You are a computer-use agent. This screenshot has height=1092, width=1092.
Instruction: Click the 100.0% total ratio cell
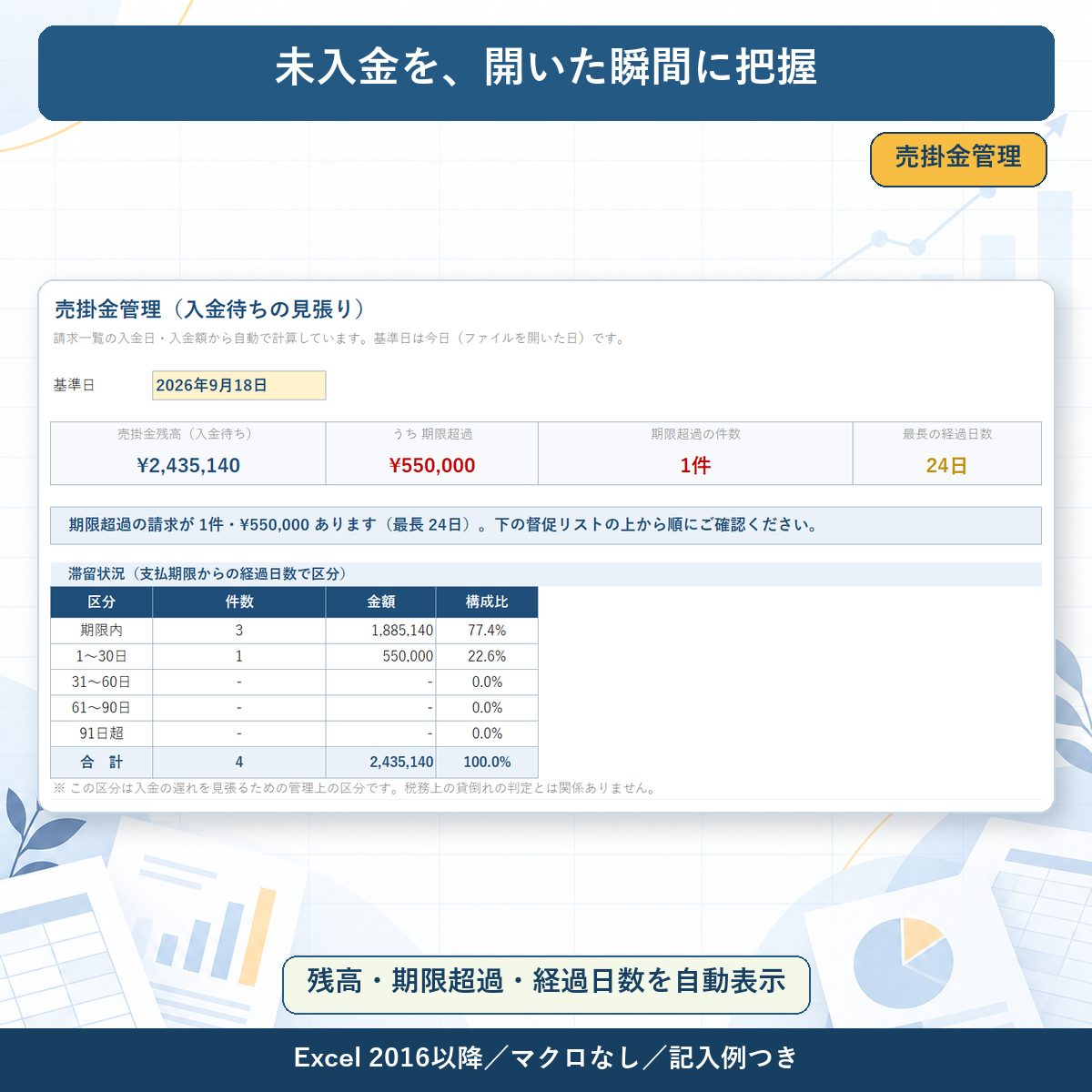point(487,762)
